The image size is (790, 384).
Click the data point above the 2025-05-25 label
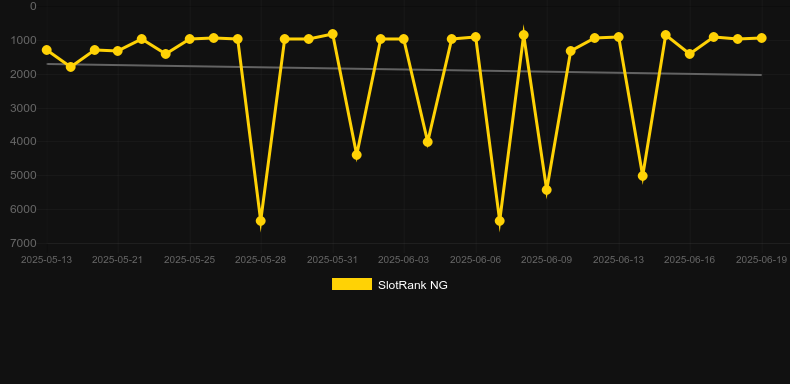click(x=189, y=39)
